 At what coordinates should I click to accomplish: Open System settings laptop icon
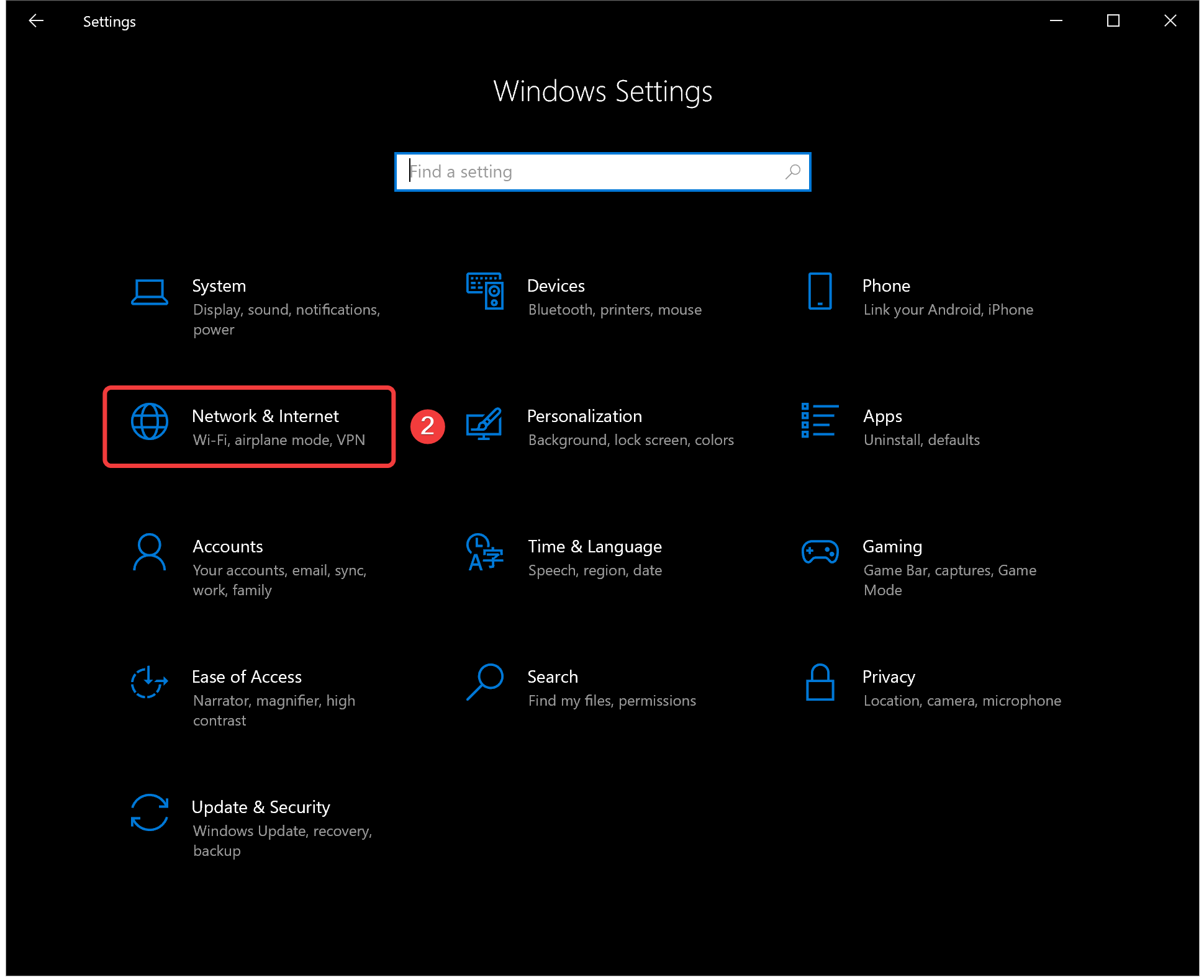(150, 292)
